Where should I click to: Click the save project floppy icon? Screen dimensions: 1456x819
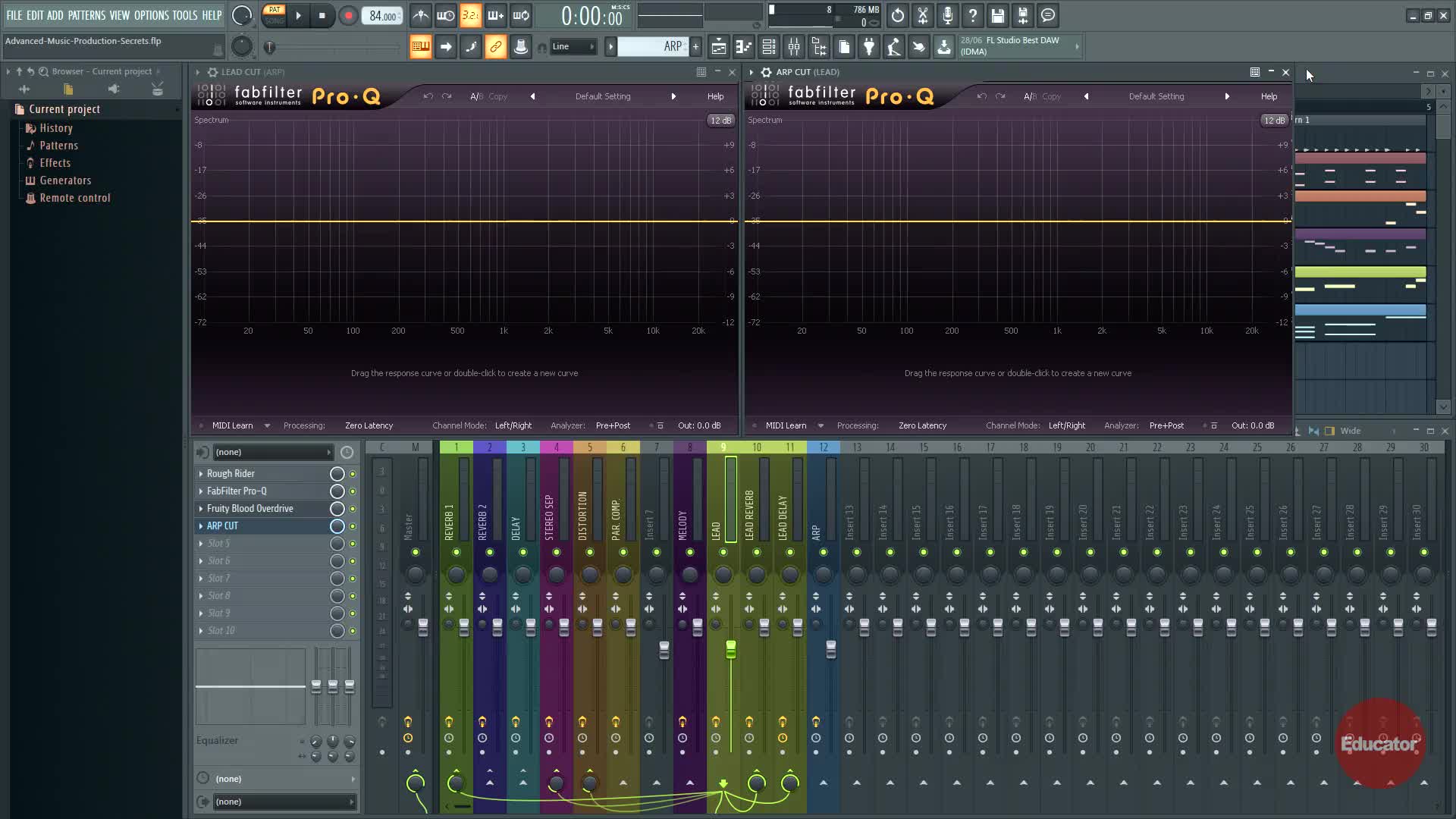997,16
